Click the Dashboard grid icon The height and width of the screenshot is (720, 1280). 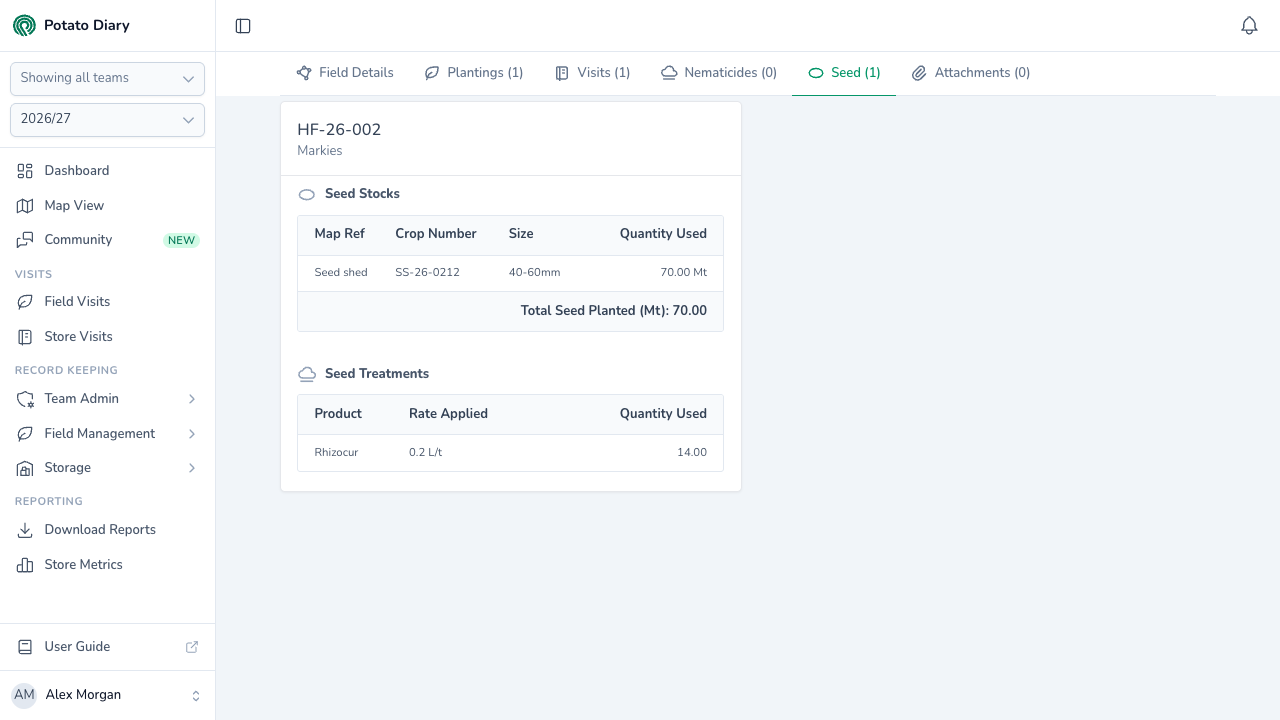tap(25, 171)
